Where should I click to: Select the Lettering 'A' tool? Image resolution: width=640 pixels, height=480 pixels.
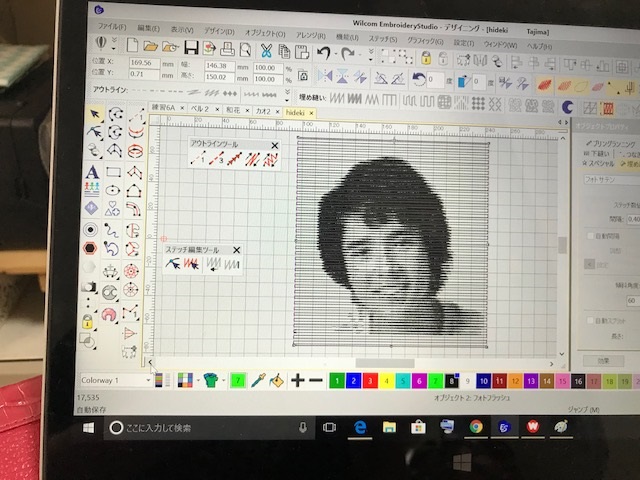coord(92,172)
